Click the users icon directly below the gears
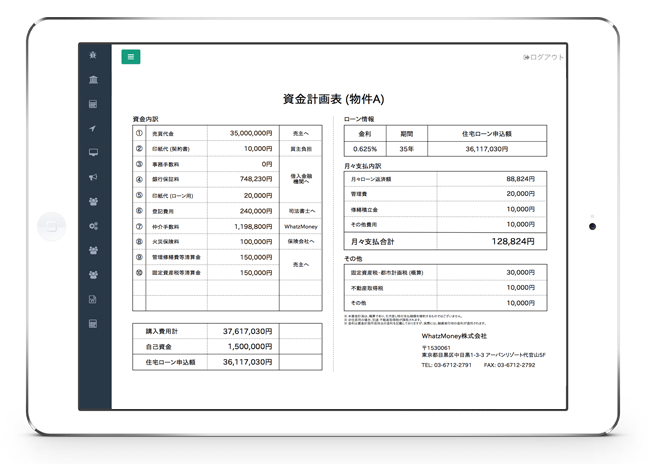650x464 pixels. (x=93, y=250)
